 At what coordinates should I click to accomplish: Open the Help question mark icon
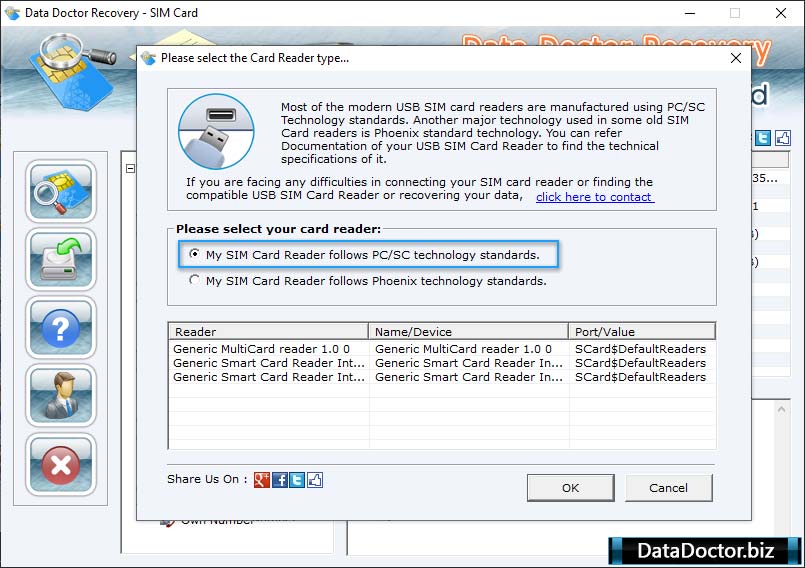click(x=61, y=328)
